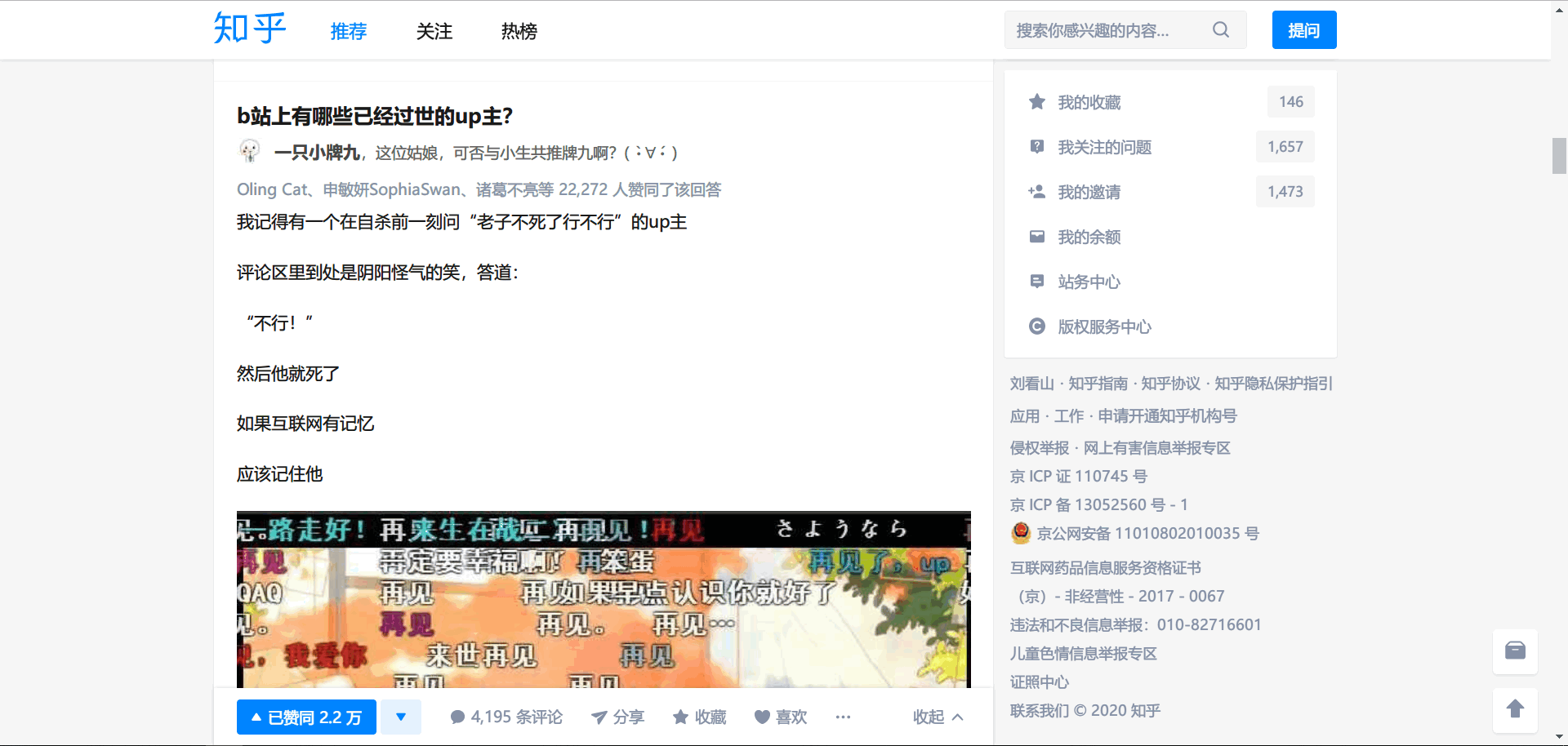
Task: Click the page vertical scrollbar thumb
Action: pos(1559,156)
